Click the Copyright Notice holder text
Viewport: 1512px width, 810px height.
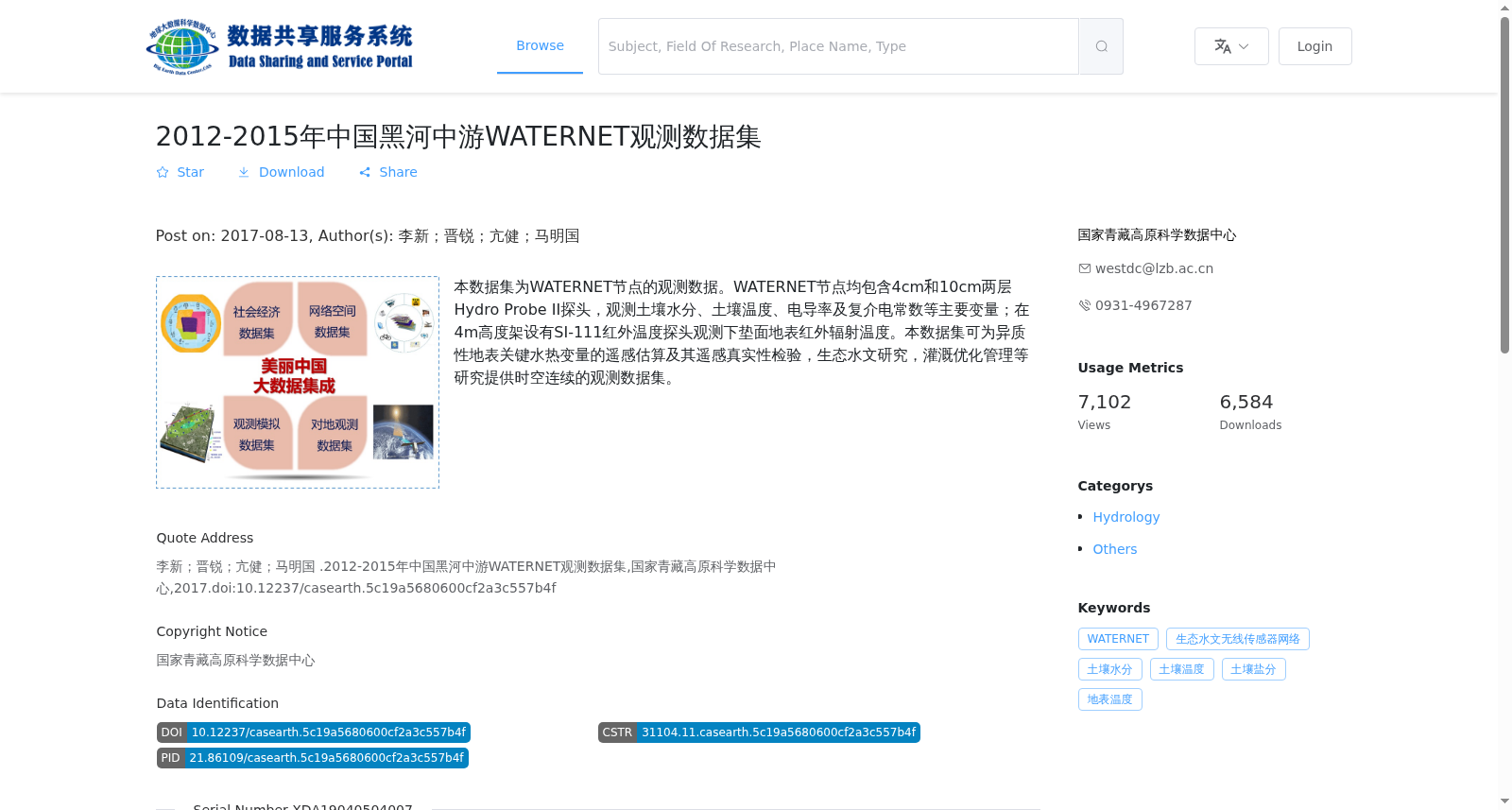pos(235,660)
